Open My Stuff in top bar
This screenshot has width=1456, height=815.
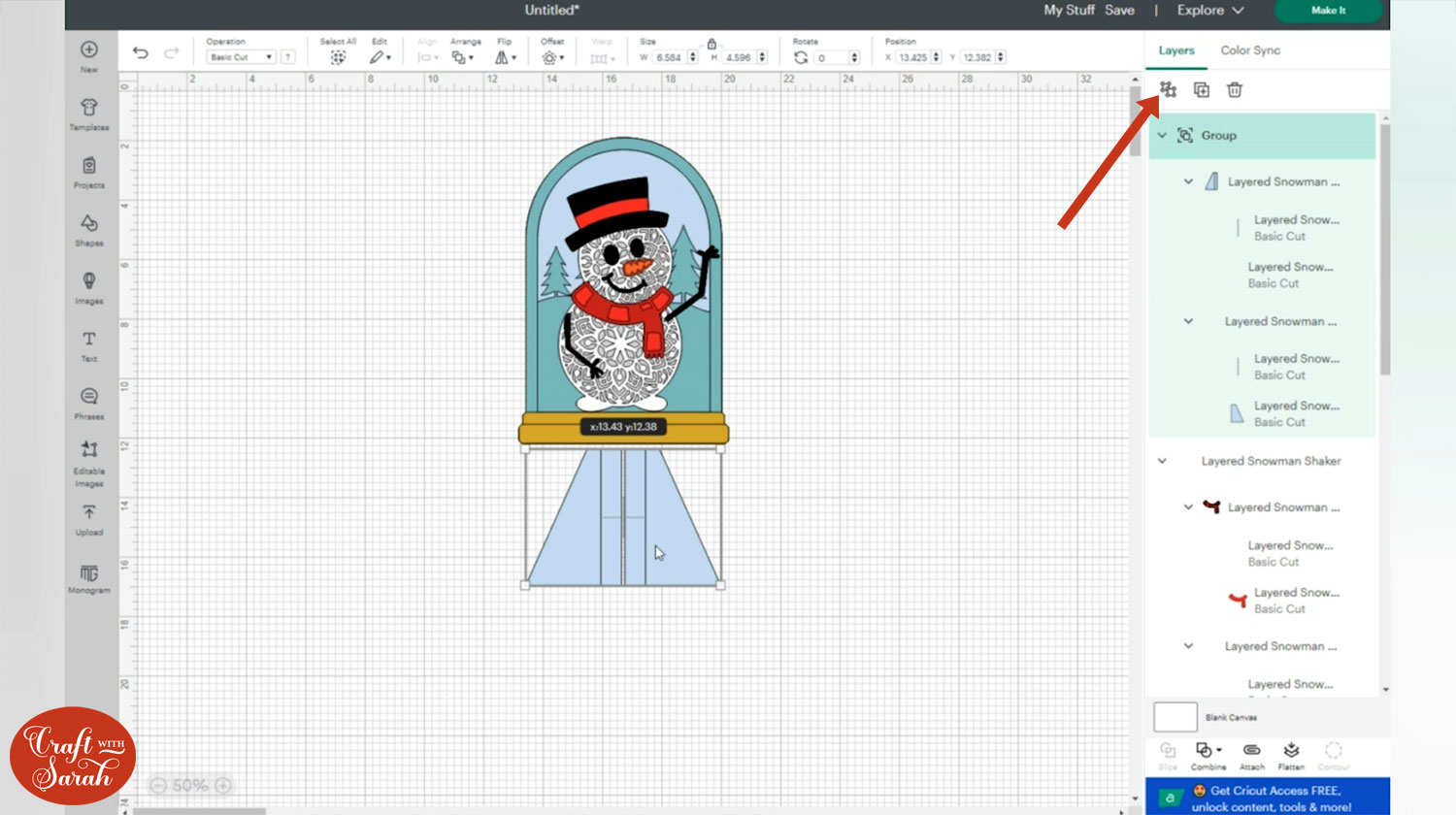pyautogui.click(x=1068, y=10)
